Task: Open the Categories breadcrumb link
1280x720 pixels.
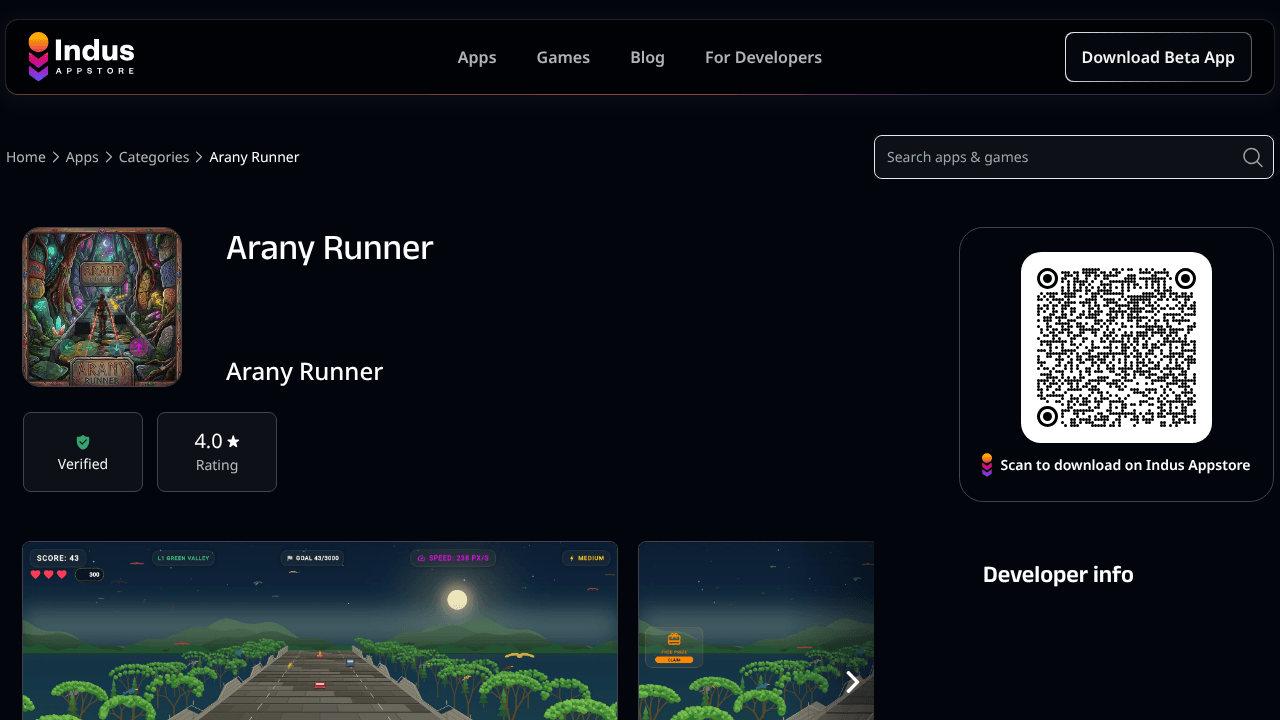Action: click(x=154, y=157)
